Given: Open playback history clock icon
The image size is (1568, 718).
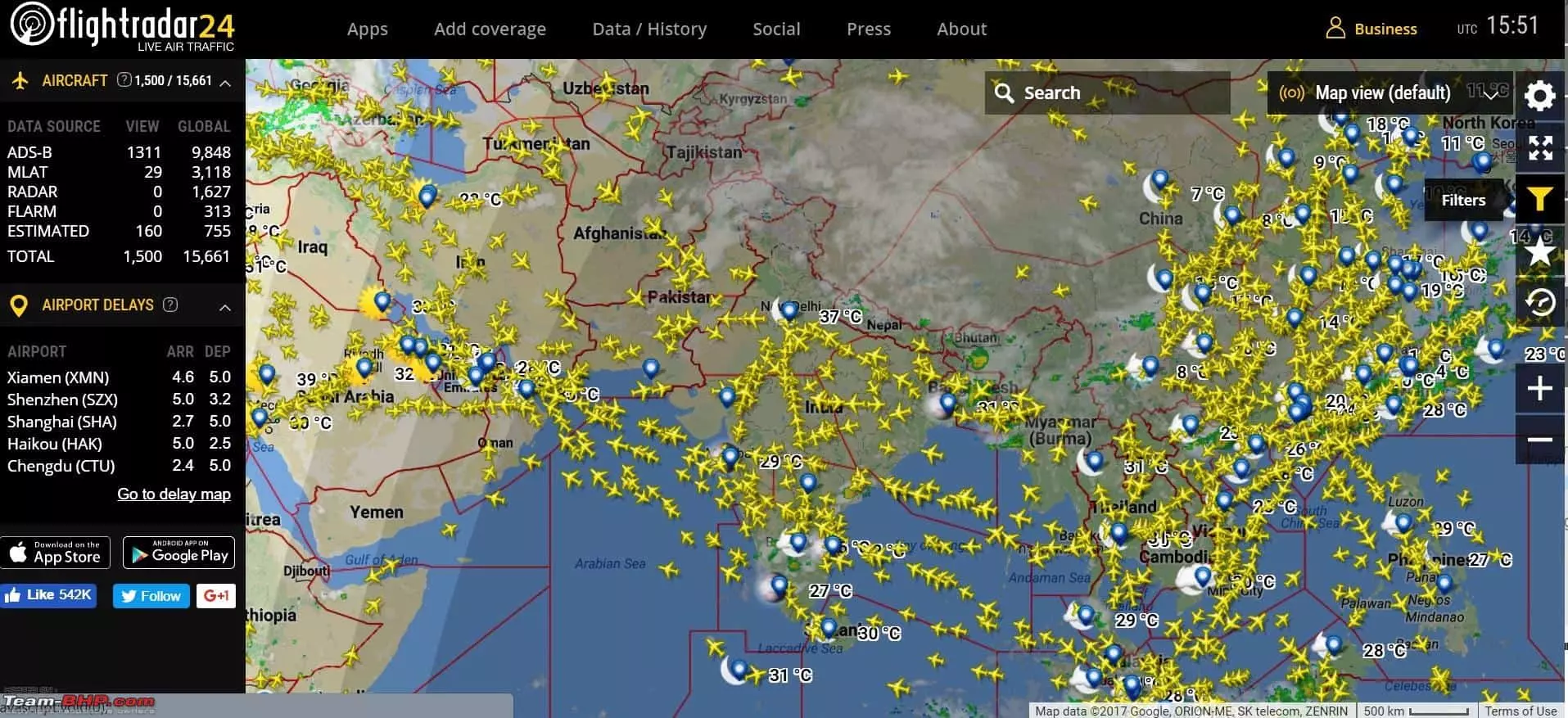Looking at the screenshot, I should [1539, 303].
